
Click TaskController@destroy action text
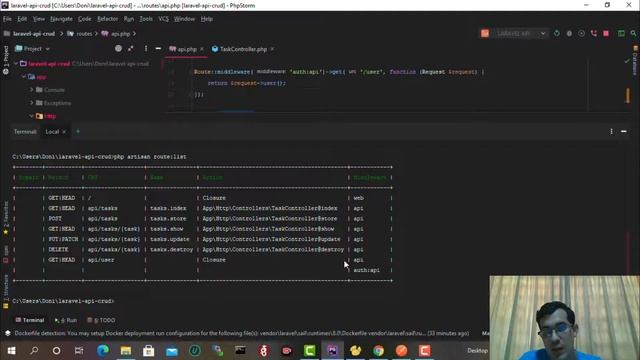[273, 249]
